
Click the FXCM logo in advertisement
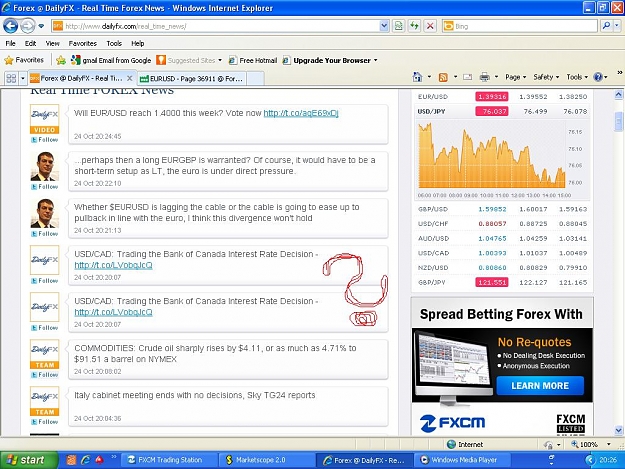point(452,423)
